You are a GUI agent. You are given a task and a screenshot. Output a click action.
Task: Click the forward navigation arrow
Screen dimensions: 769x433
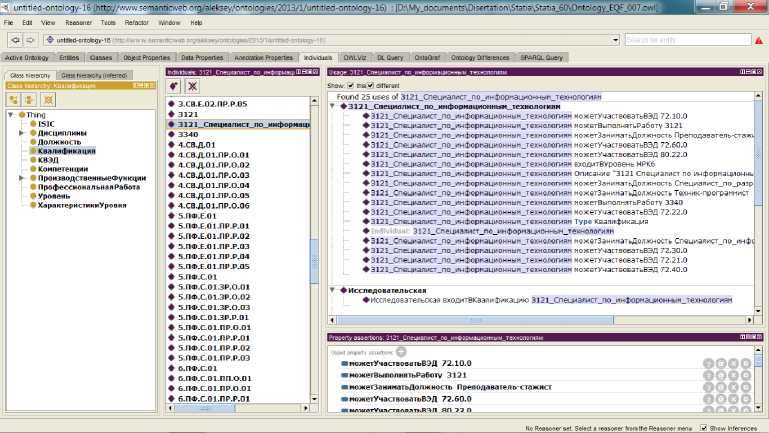pyautogui.click(x=30, y=40)
